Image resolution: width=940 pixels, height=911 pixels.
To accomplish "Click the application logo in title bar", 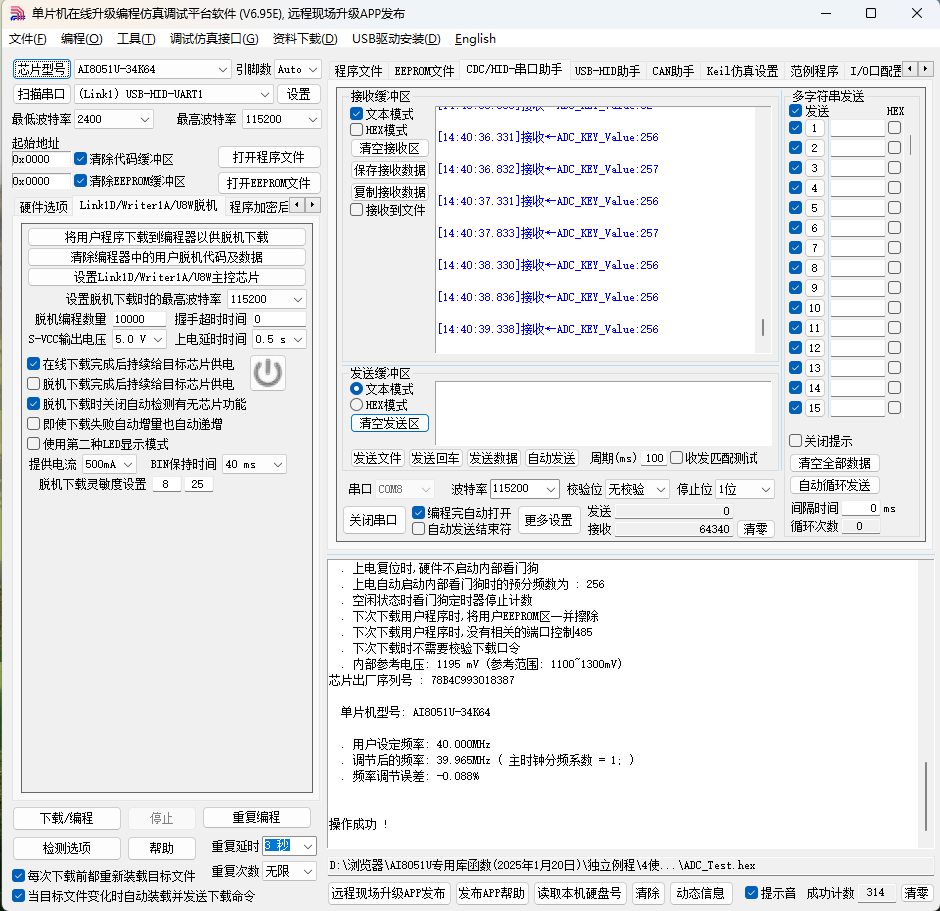I will (x=17, y=13).
